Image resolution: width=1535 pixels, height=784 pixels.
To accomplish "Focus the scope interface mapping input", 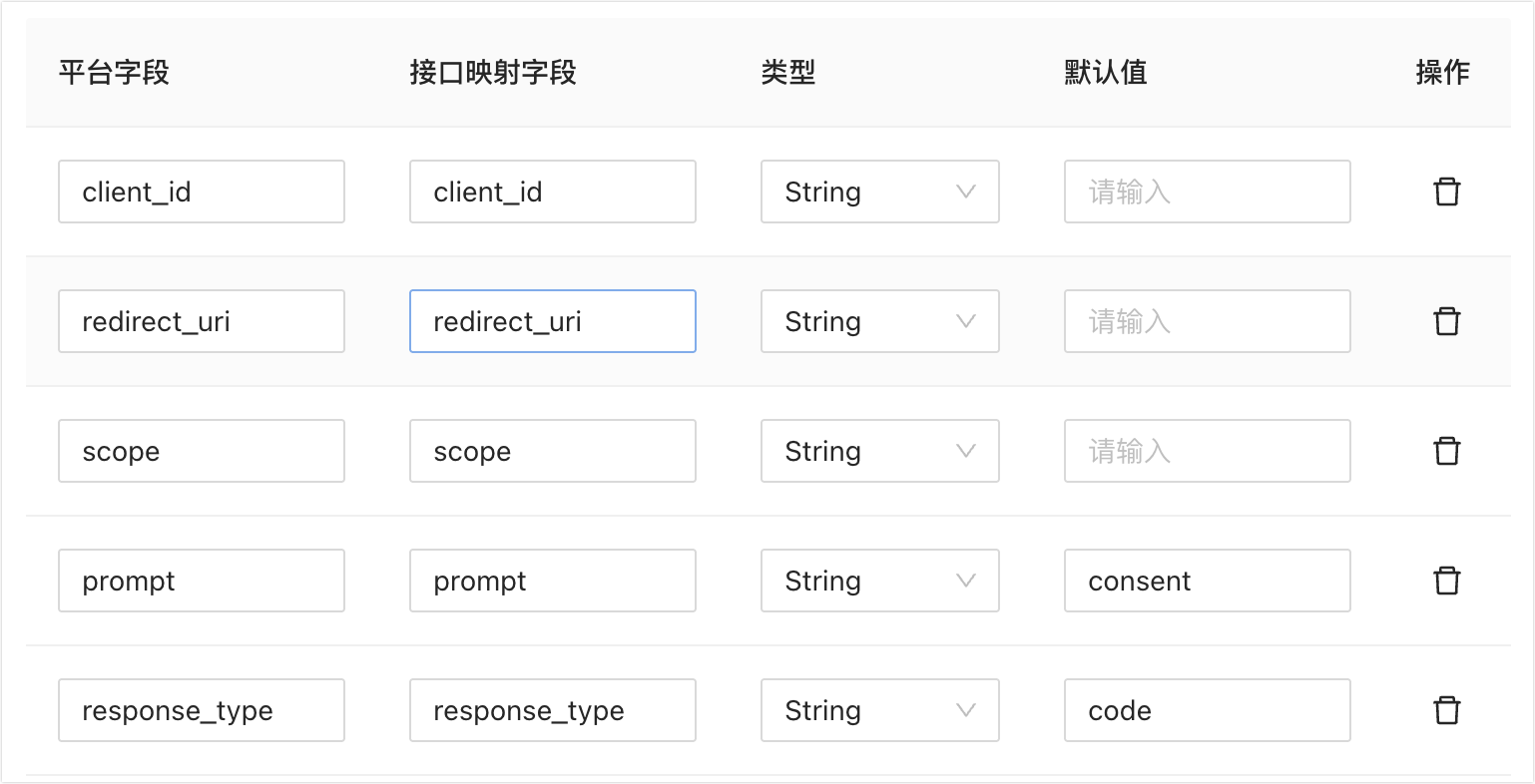I will click(552, 451).
